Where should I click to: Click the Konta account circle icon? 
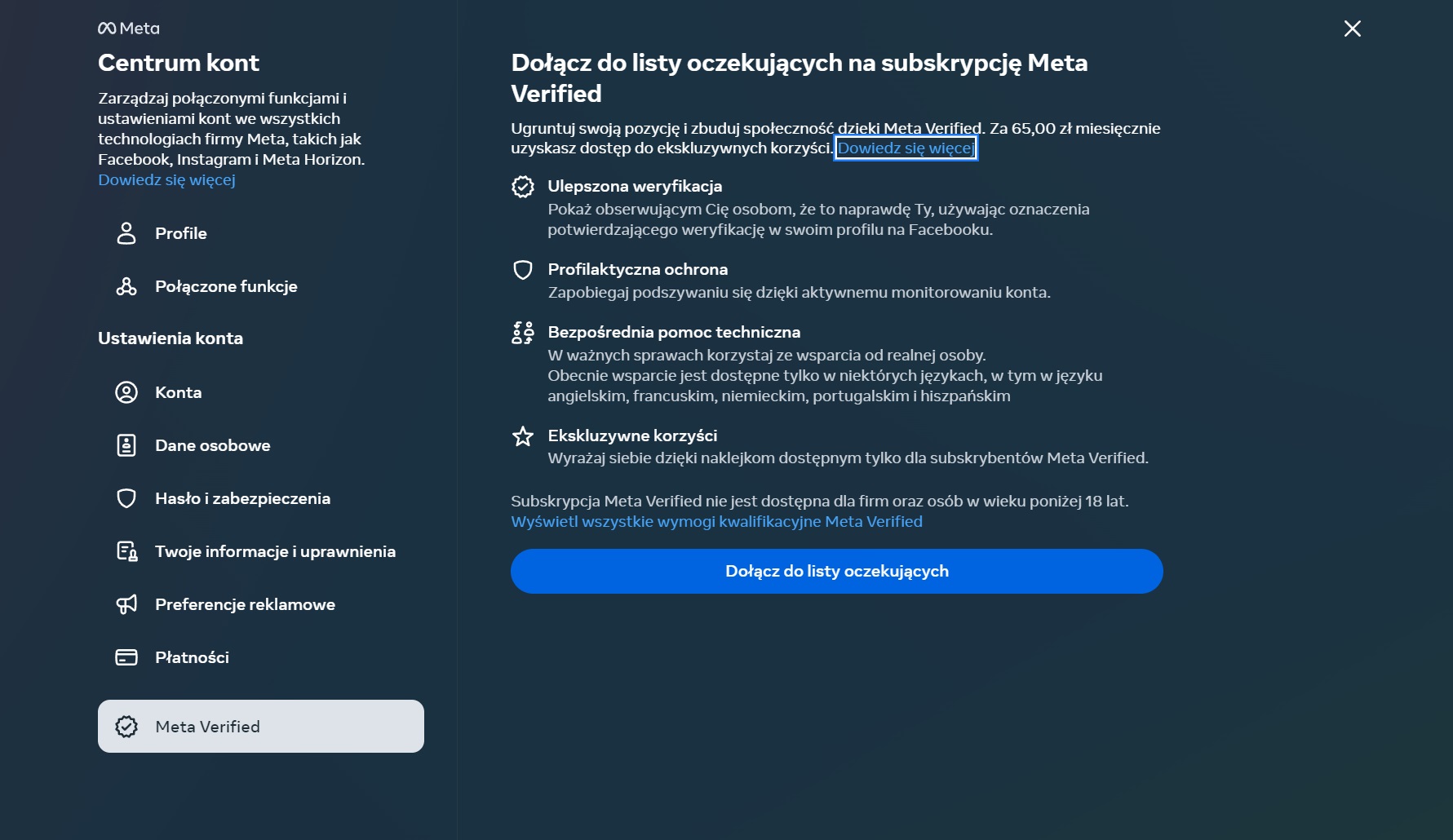126,392
